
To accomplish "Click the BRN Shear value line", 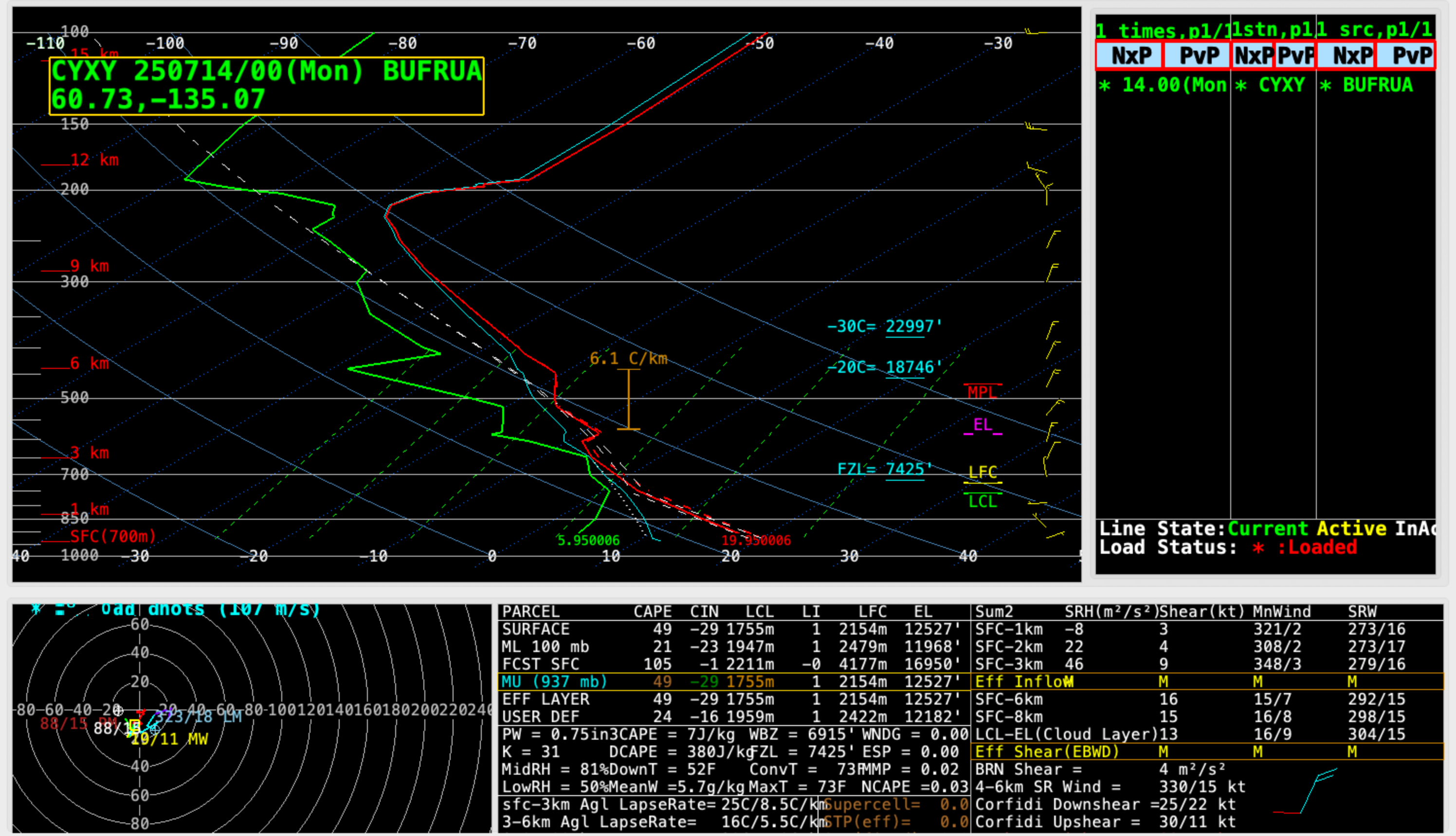I will pos(1100,769).
